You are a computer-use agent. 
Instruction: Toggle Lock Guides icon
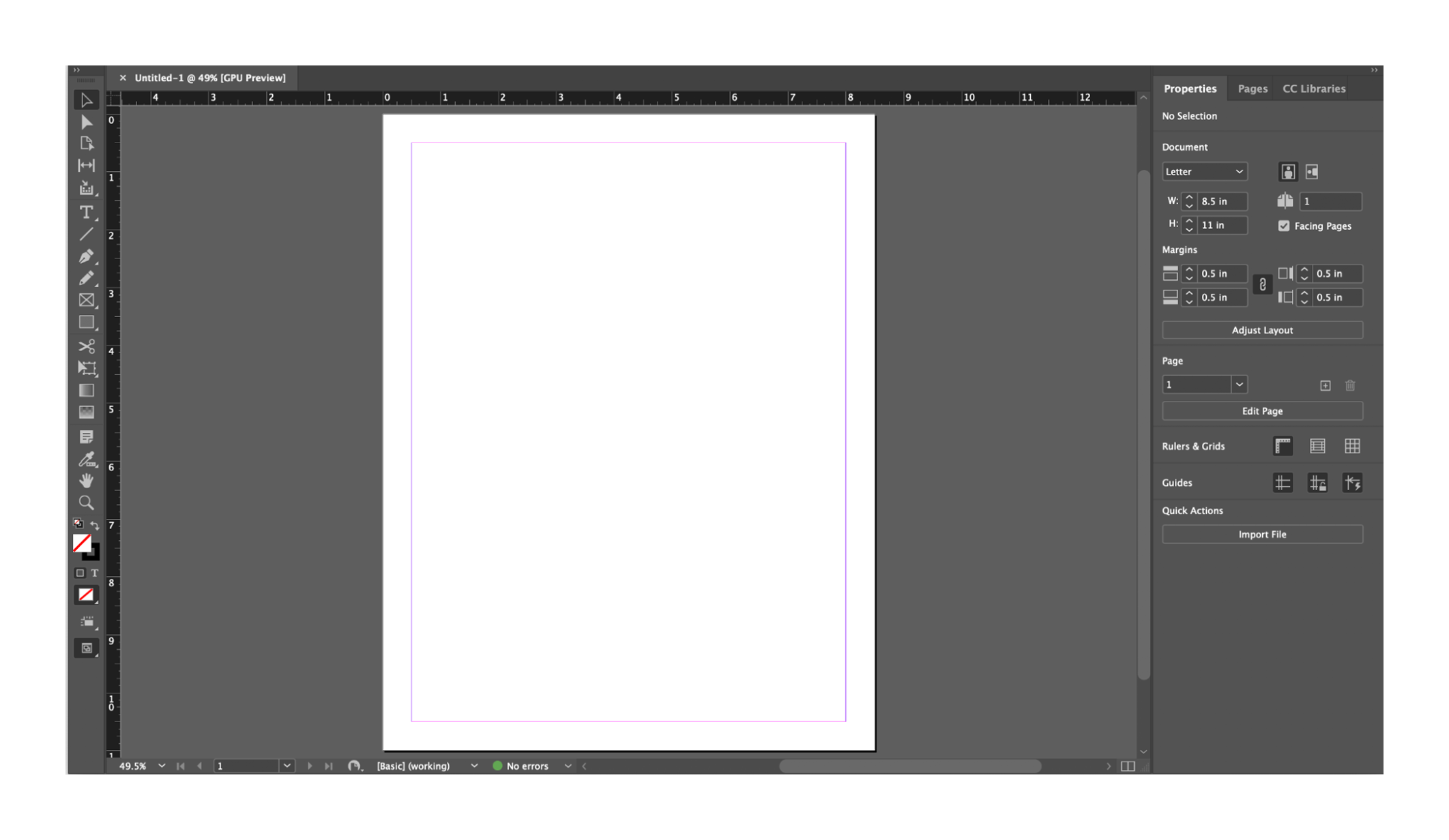coord(1318,483)
